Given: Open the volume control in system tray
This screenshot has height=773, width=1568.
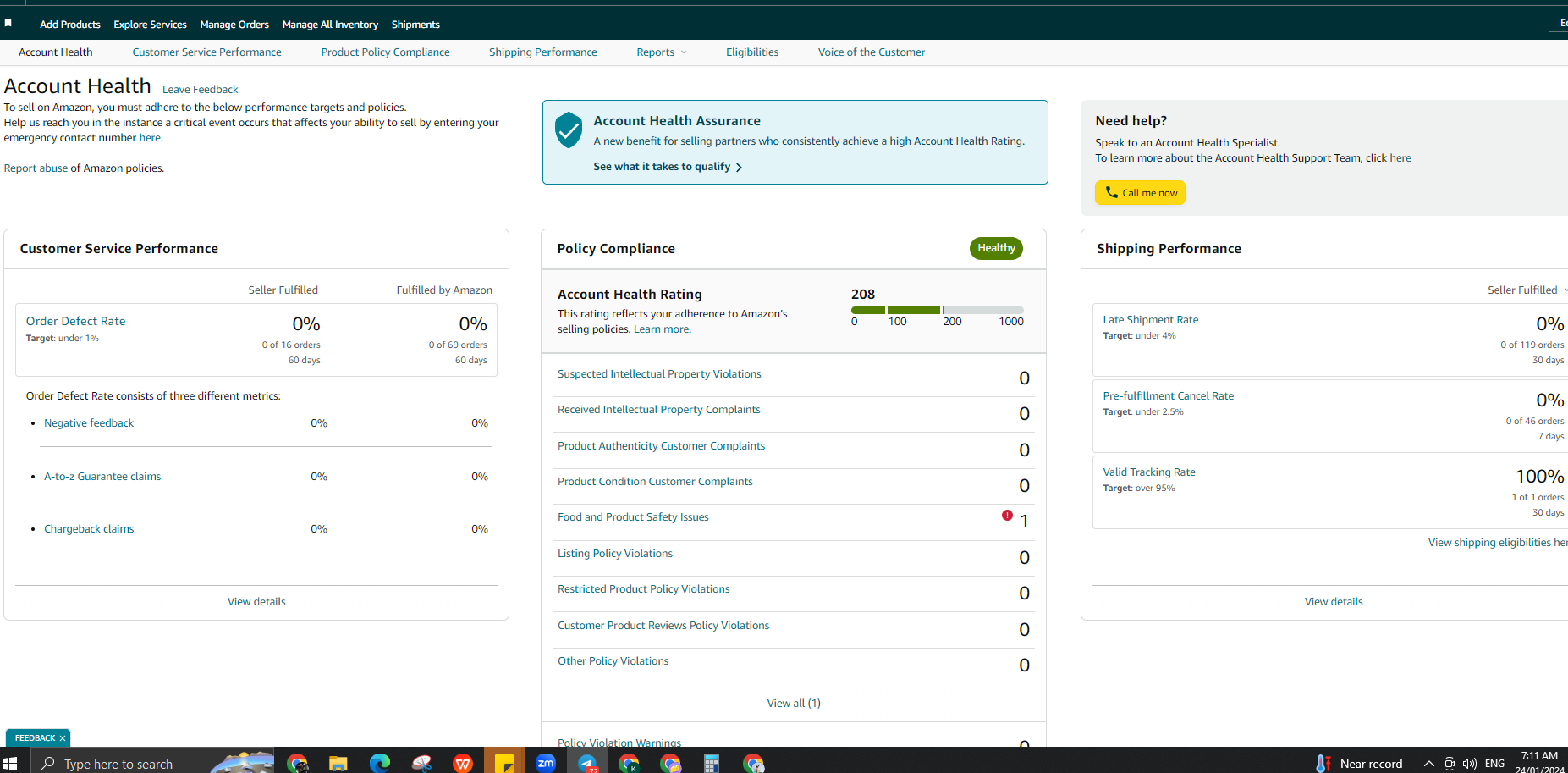Looking at the screenshot, I should click(x=1470, y=763).
